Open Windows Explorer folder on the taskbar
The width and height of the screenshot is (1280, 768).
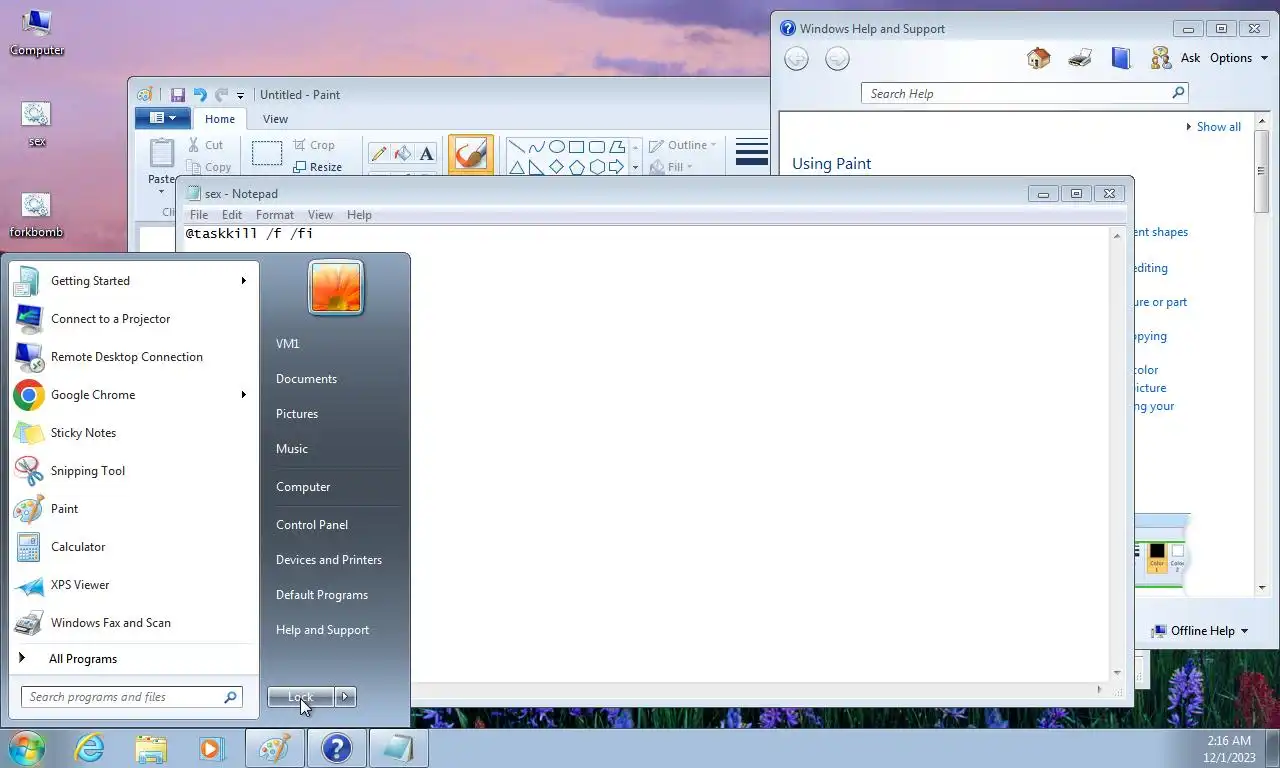click(x=151, y=748)
